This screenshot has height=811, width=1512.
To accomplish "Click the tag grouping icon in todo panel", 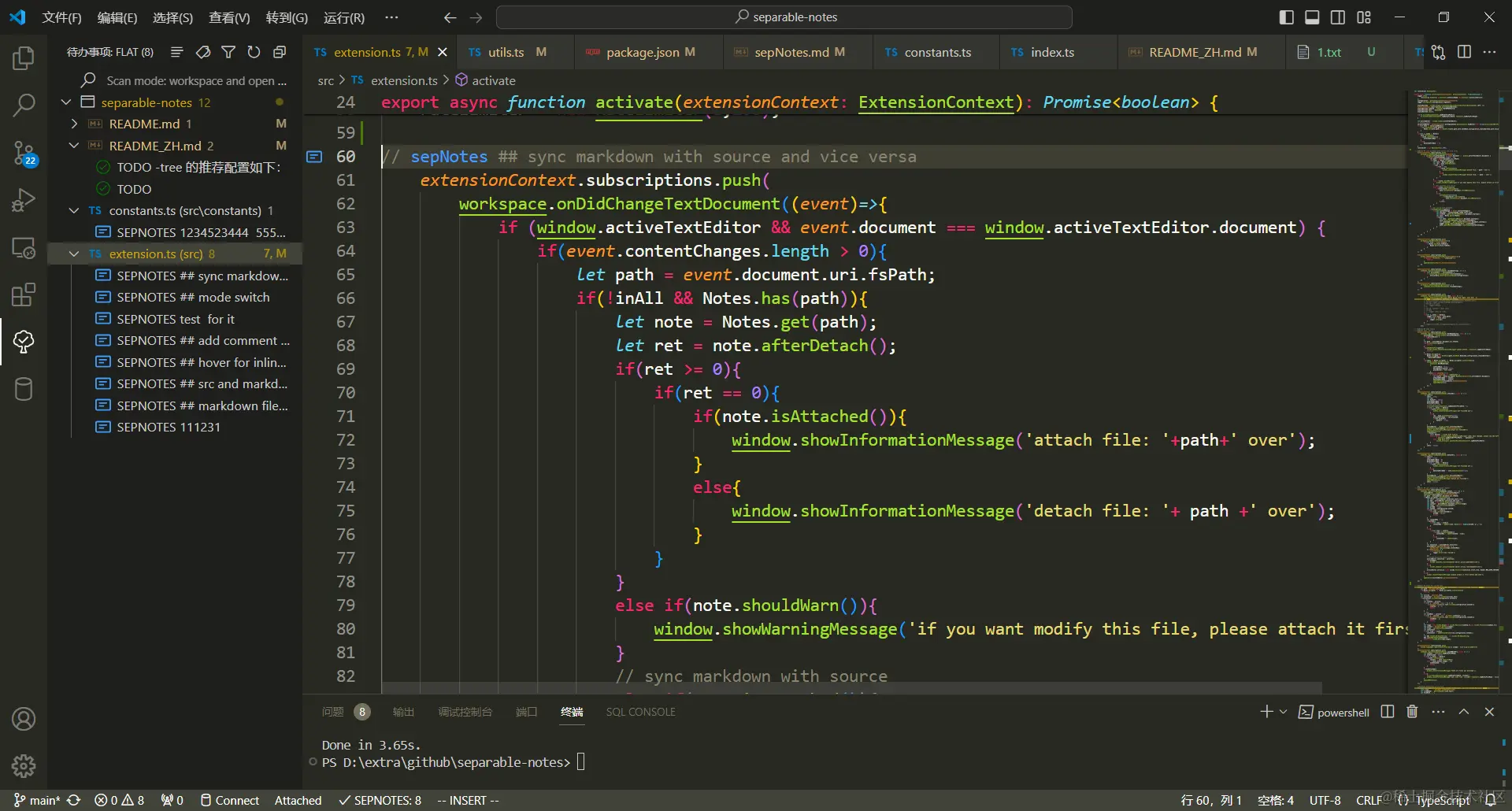I will click(203, 52).
